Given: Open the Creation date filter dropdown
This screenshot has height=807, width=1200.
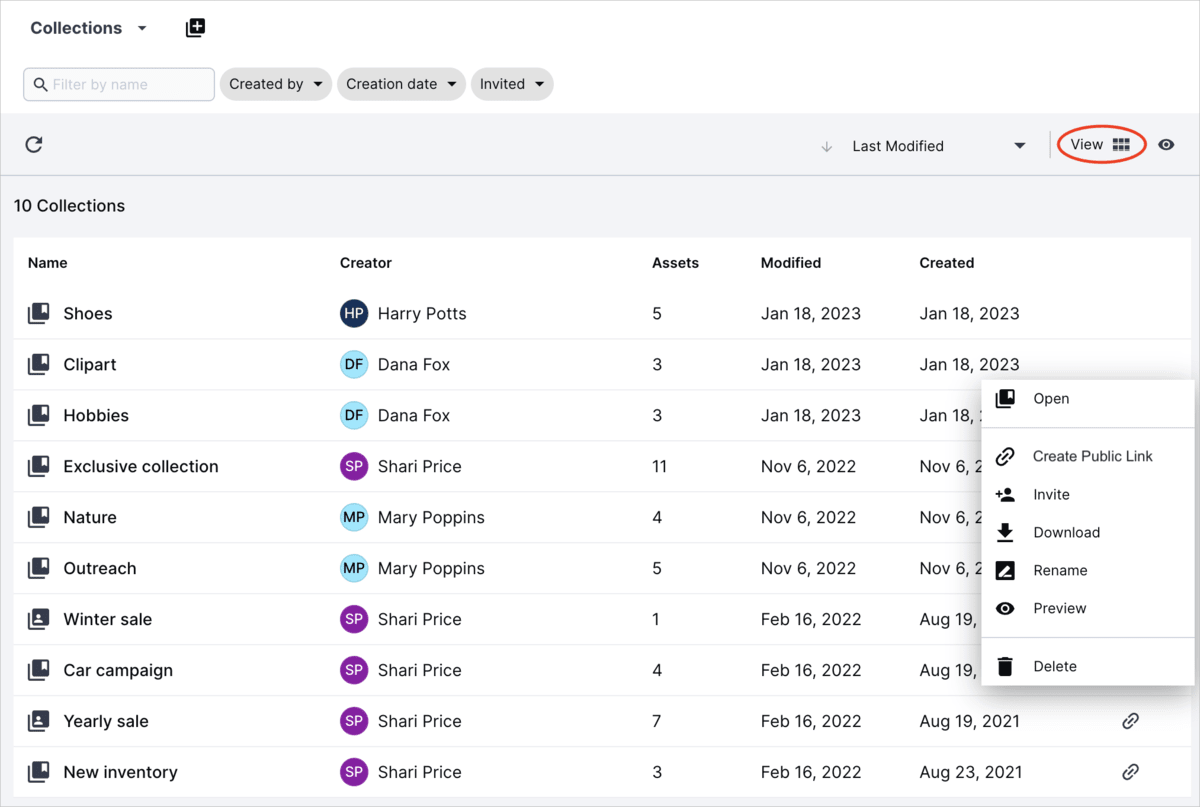Looking at the screenshot, I should (401, 84).
